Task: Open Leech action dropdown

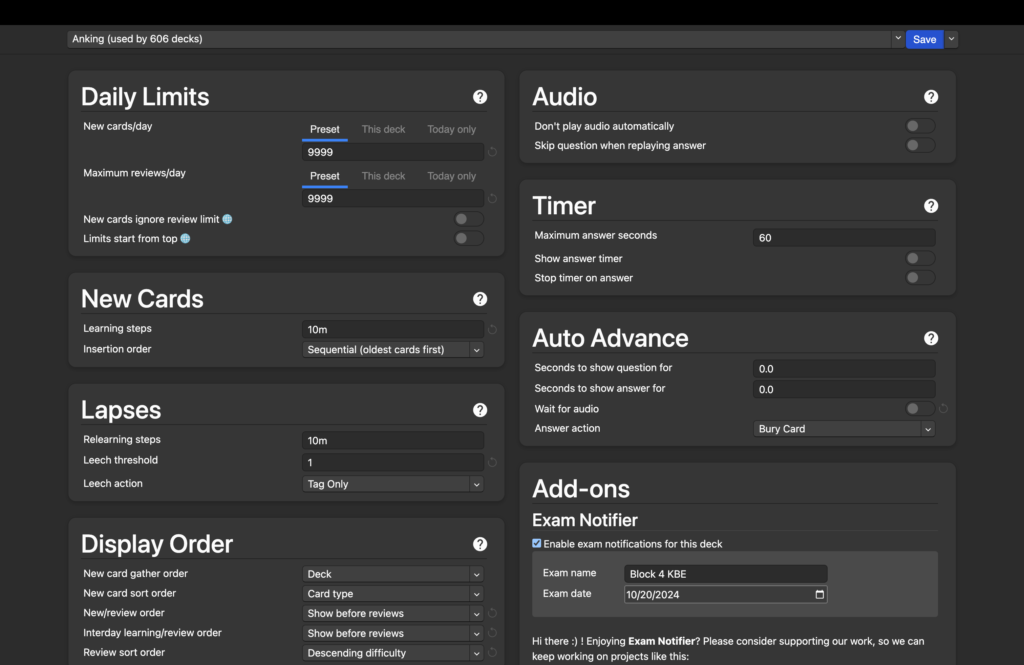Action: point(392,484)
